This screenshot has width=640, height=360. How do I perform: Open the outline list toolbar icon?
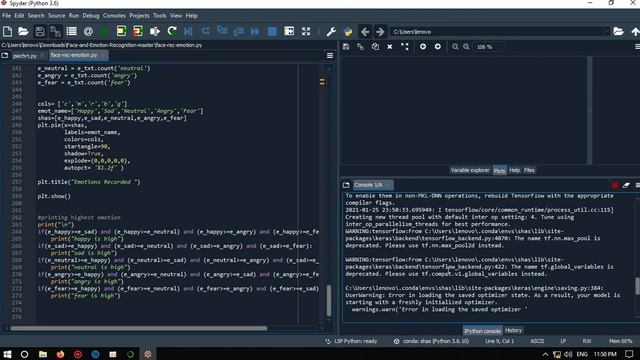[71, 31]
